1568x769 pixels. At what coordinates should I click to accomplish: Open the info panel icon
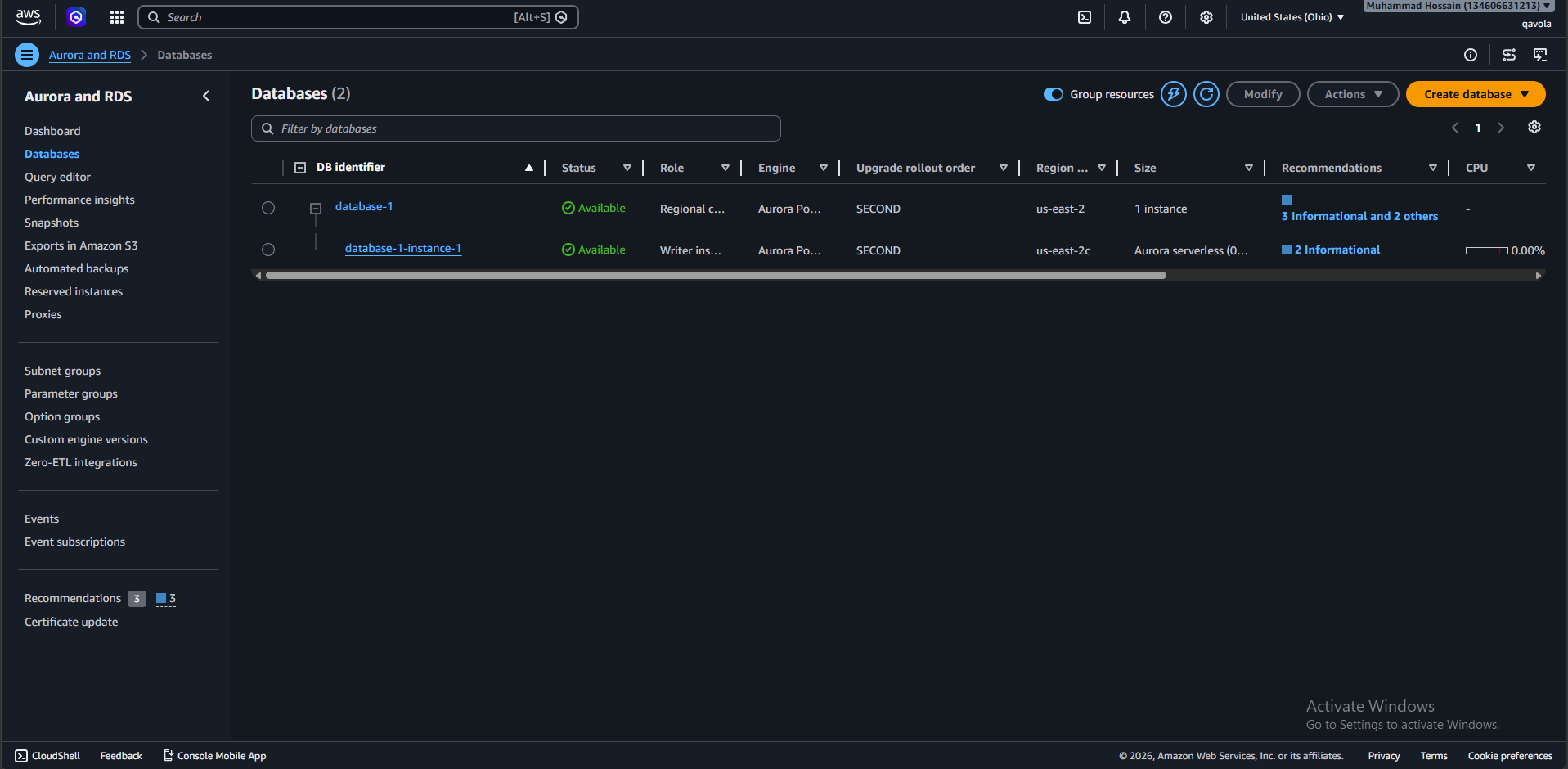pos(1471,55)
